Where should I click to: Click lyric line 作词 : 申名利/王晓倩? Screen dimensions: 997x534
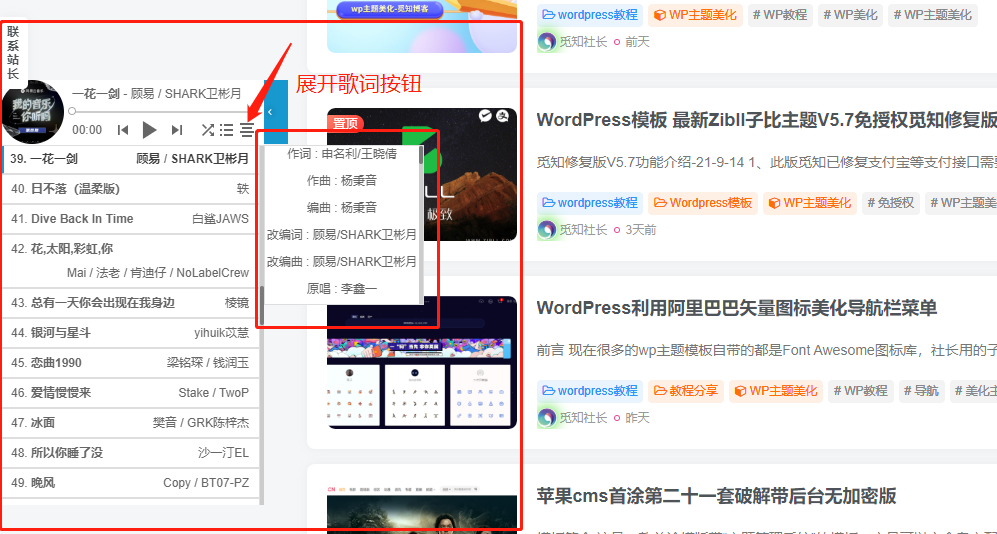(342, 154)
